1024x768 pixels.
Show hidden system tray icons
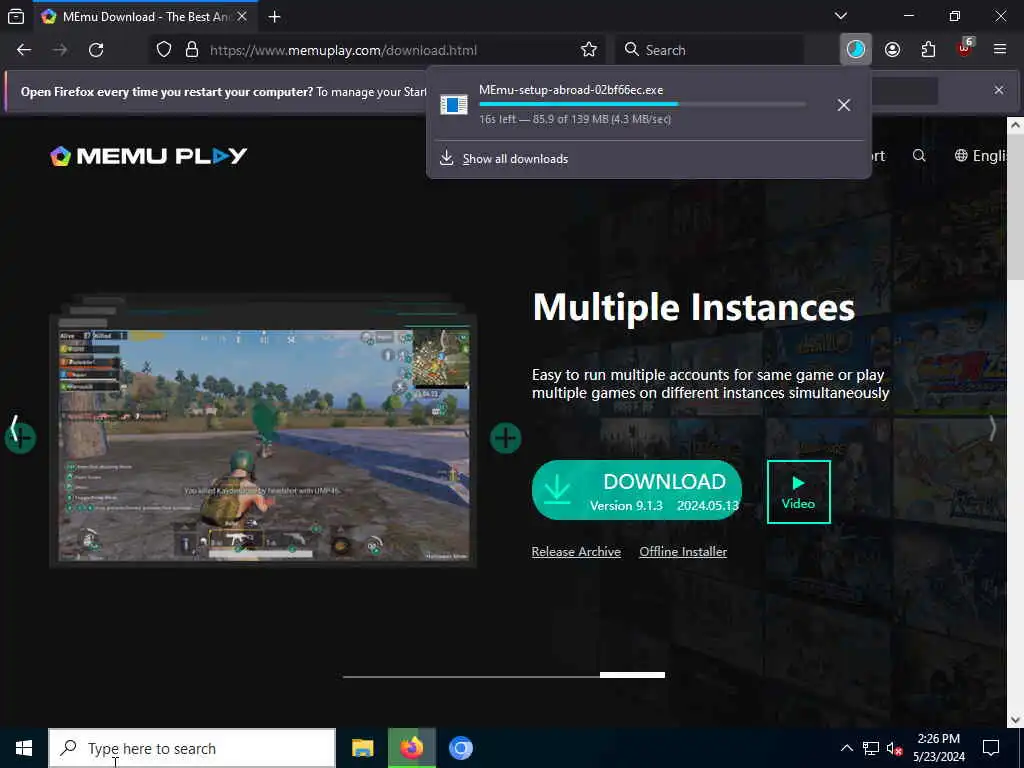pyautogui.click(x=846, y=748)
